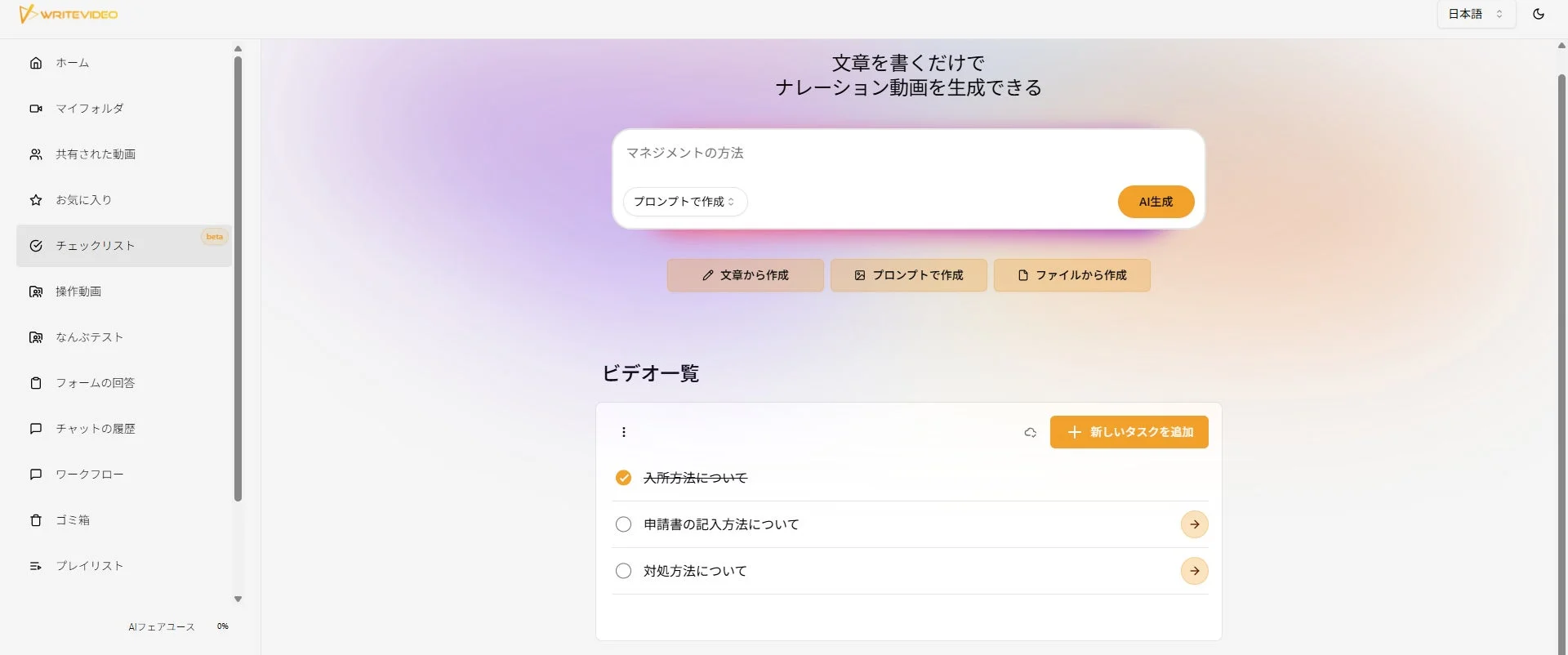Open the three-dot menu on the task list
The image size is (1568, 655).
(x=624, y=432)
